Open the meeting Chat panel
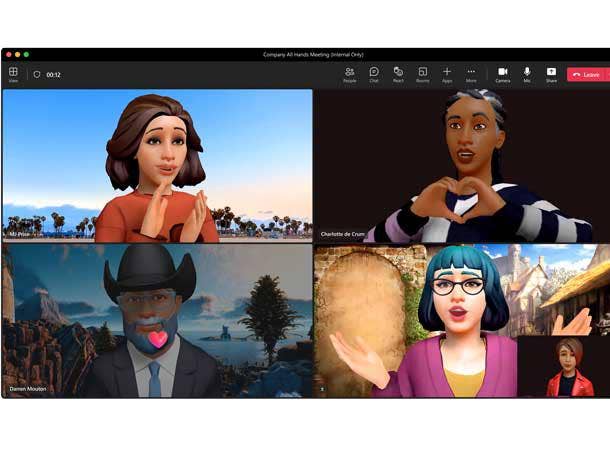The image size is (610, 457). [374, 73]
